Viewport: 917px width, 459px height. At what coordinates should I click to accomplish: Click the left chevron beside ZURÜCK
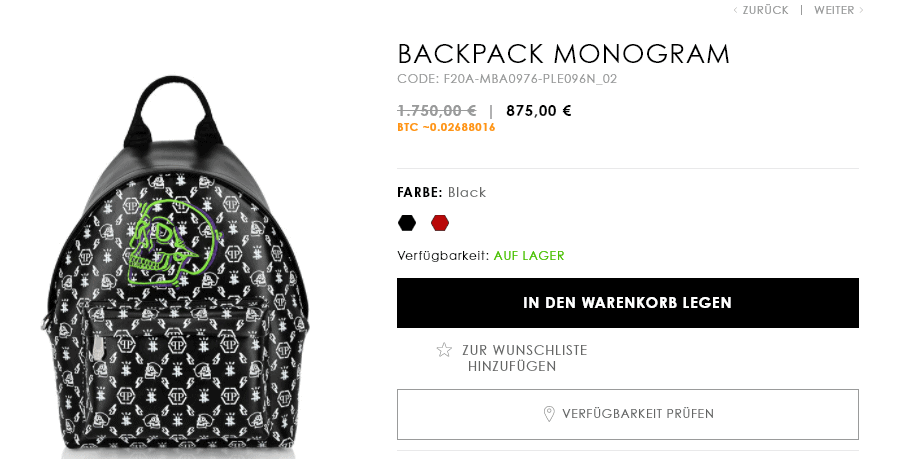point(735,10)
